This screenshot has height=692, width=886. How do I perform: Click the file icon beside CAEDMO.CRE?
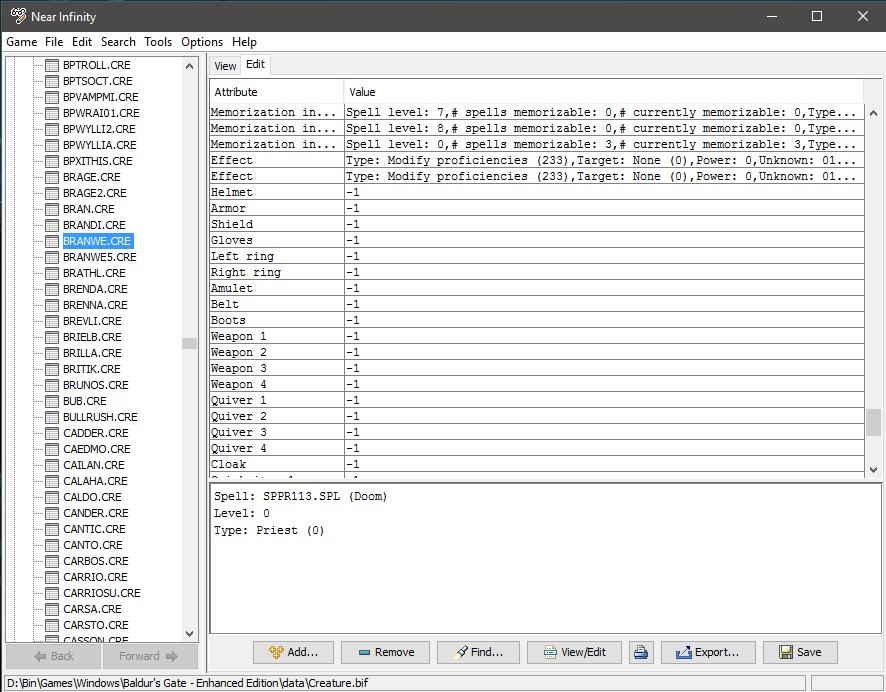coord(52,449)
